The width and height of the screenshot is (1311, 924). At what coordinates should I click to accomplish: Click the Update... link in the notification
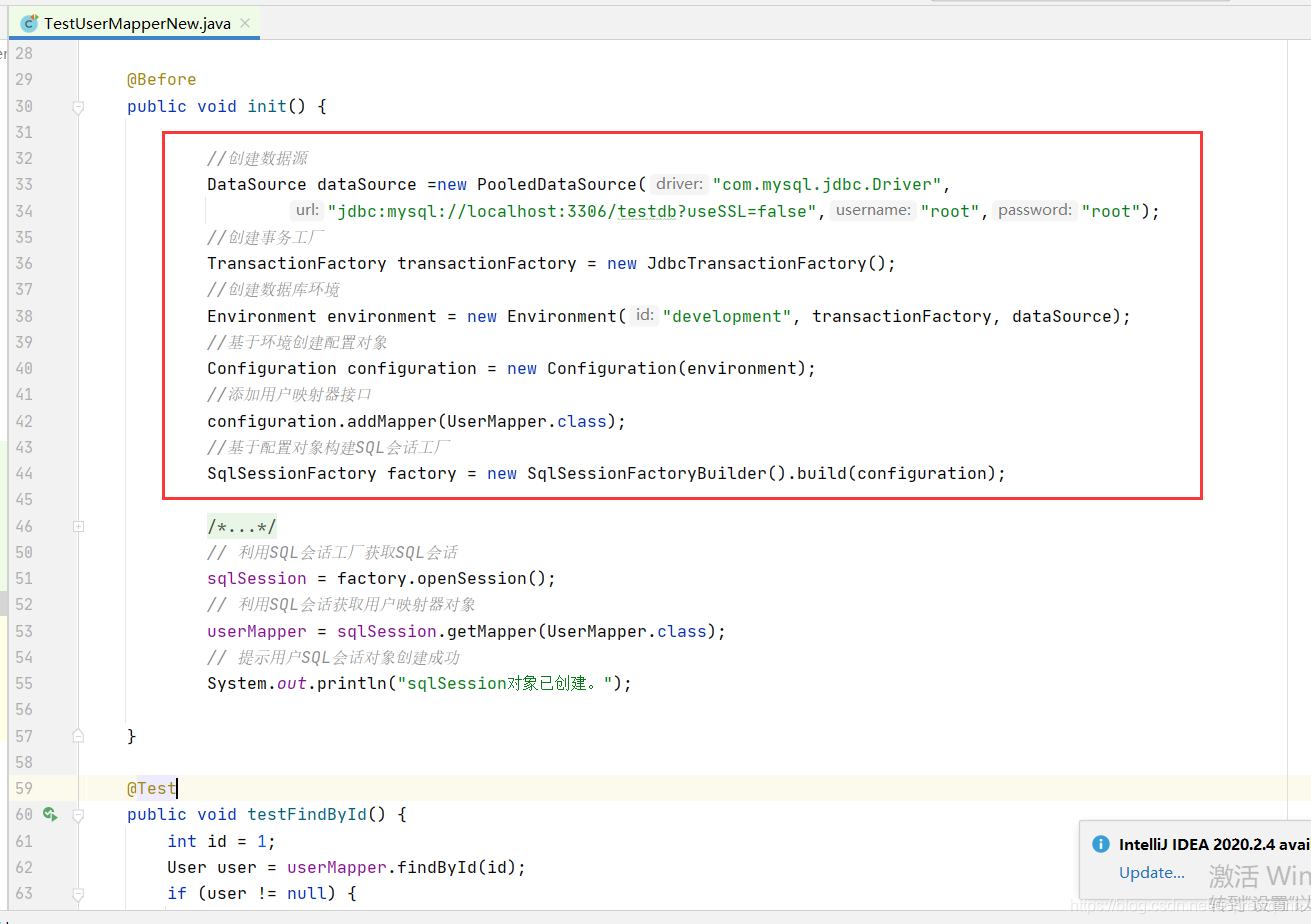(x=1152, y=872)
